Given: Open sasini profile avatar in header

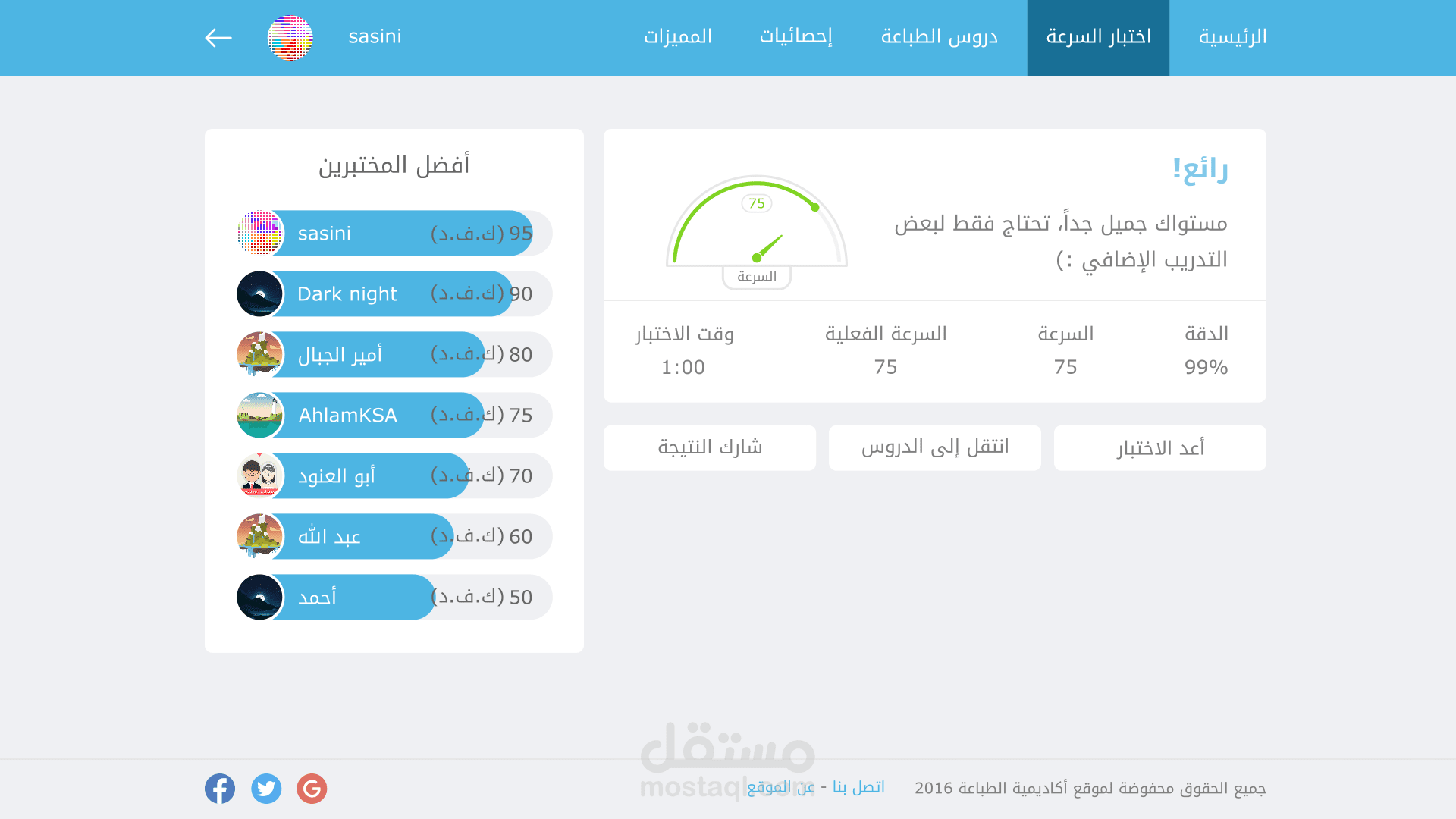Looking at the screenshot, I should coord(290,38).
